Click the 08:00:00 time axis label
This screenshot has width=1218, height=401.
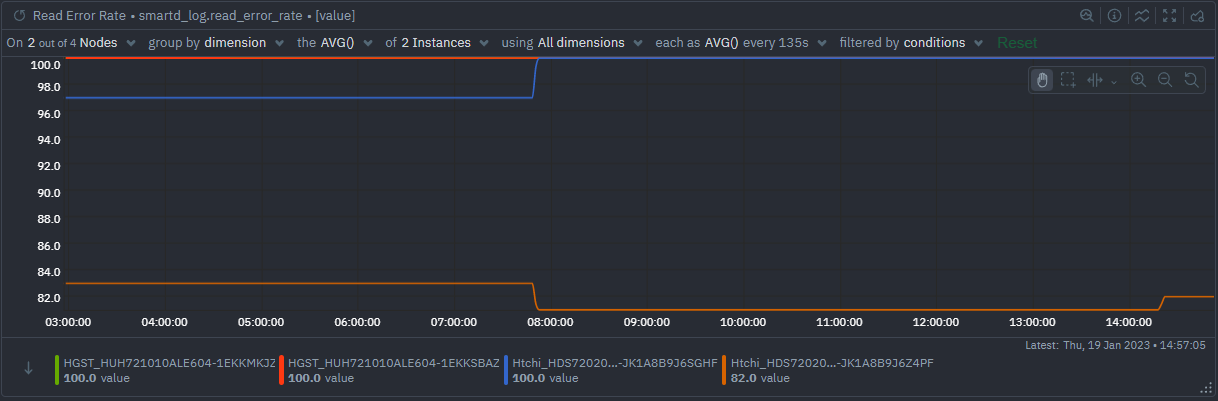click(x=549, y=322)
